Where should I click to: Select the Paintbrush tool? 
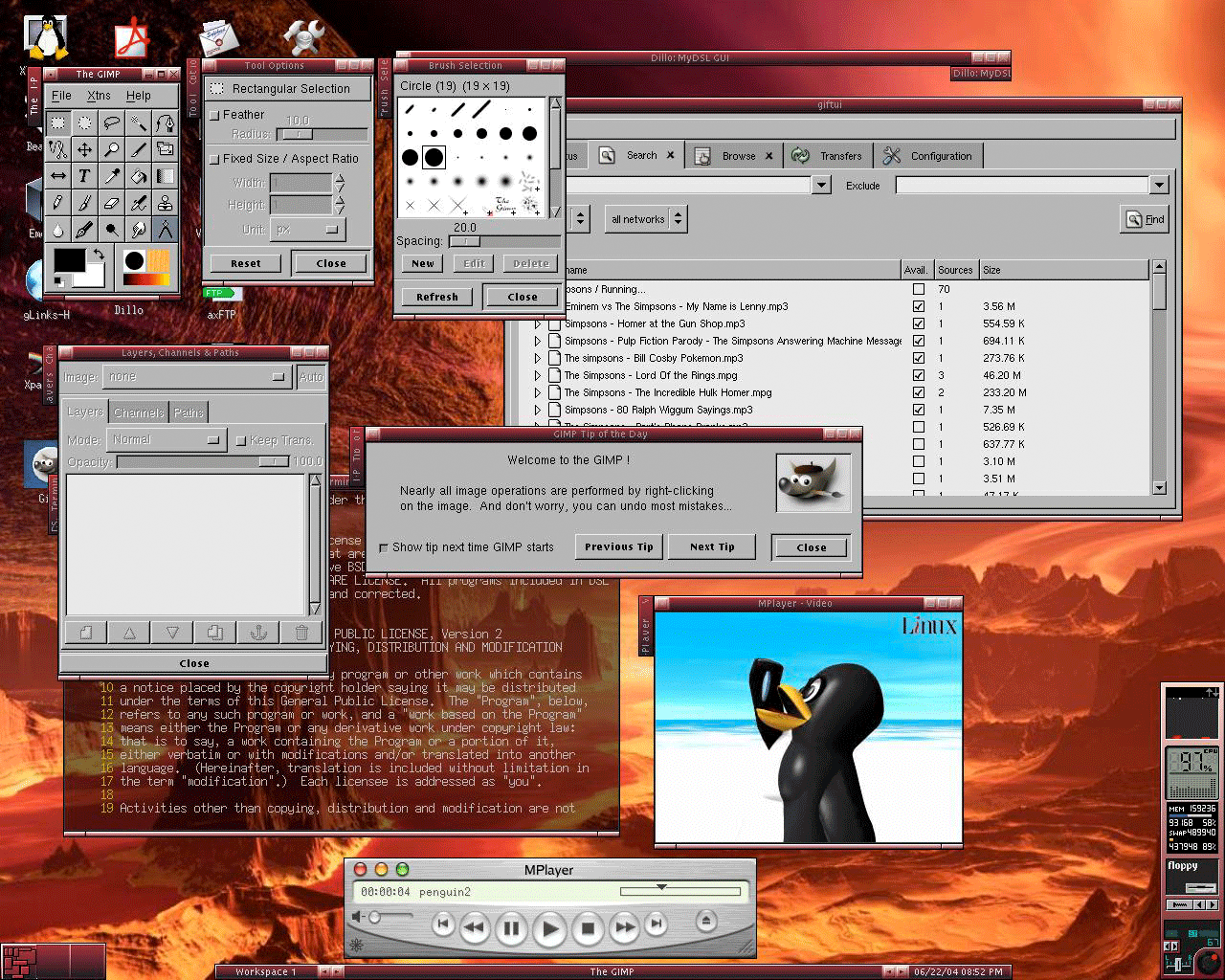coord(85,203)
